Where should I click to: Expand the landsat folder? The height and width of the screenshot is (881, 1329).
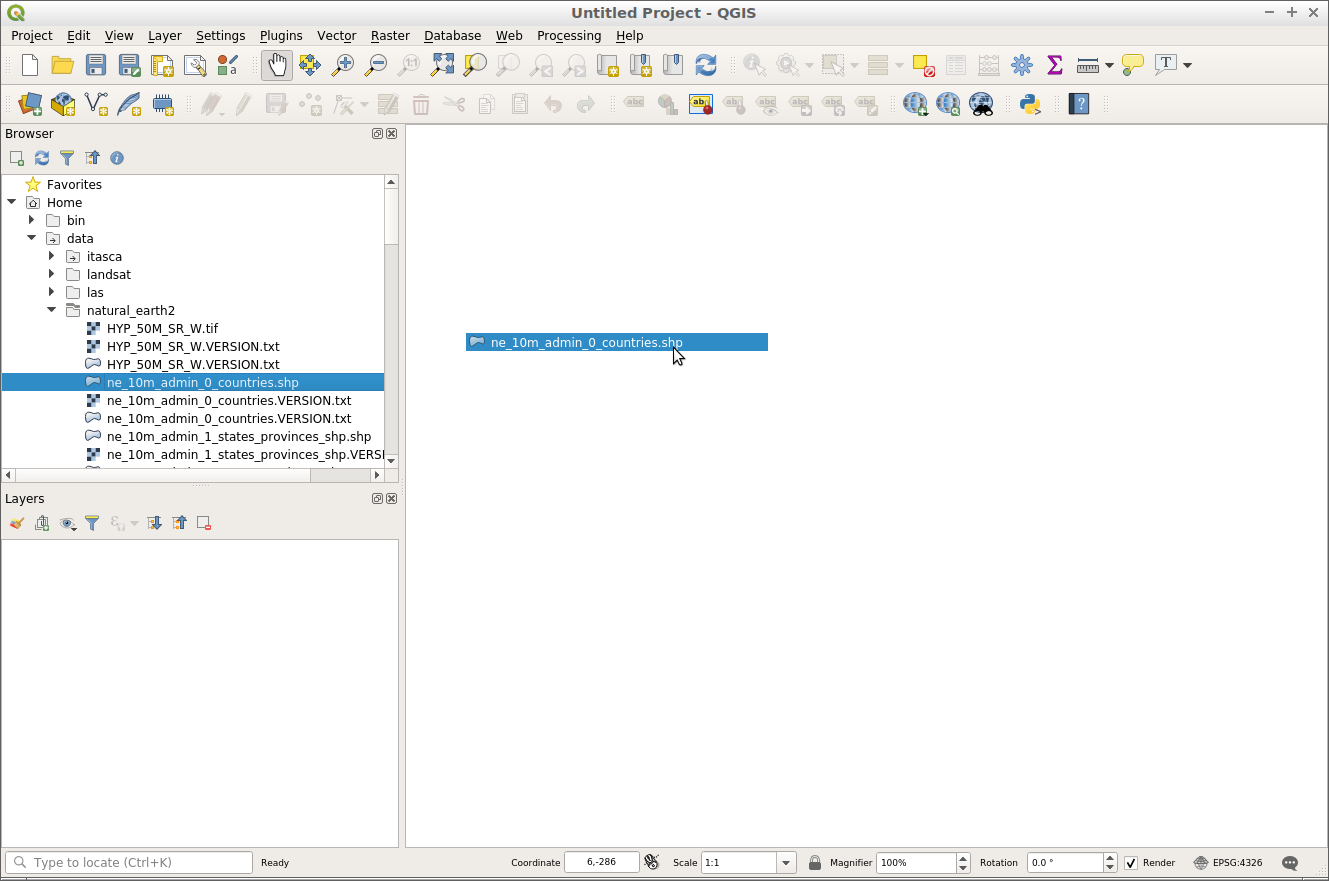pos(52,274)
